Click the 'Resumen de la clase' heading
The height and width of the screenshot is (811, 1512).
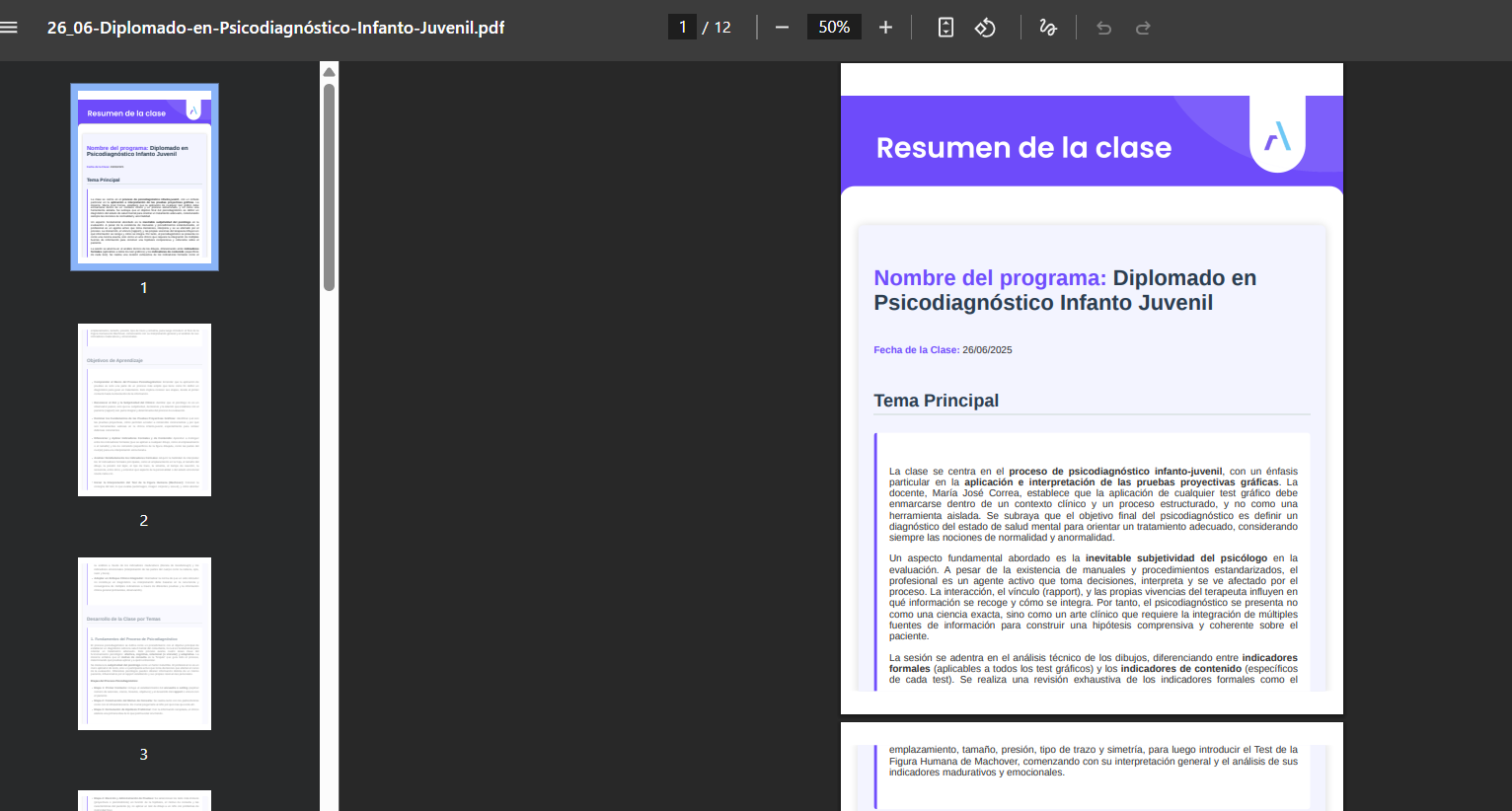point(1023,148)
